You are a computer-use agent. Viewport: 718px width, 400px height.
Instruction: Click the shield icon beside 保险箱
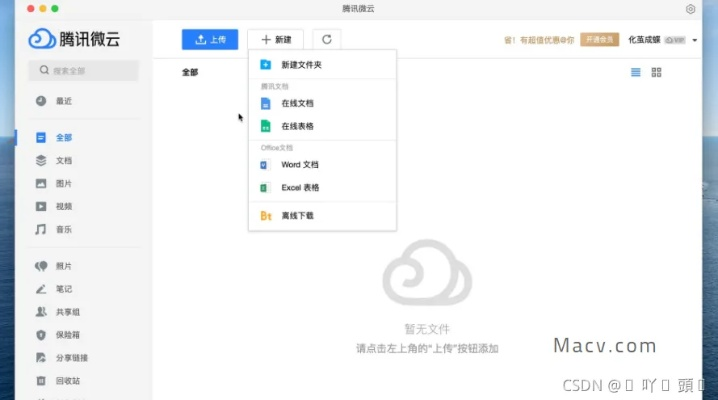(41, 335)
